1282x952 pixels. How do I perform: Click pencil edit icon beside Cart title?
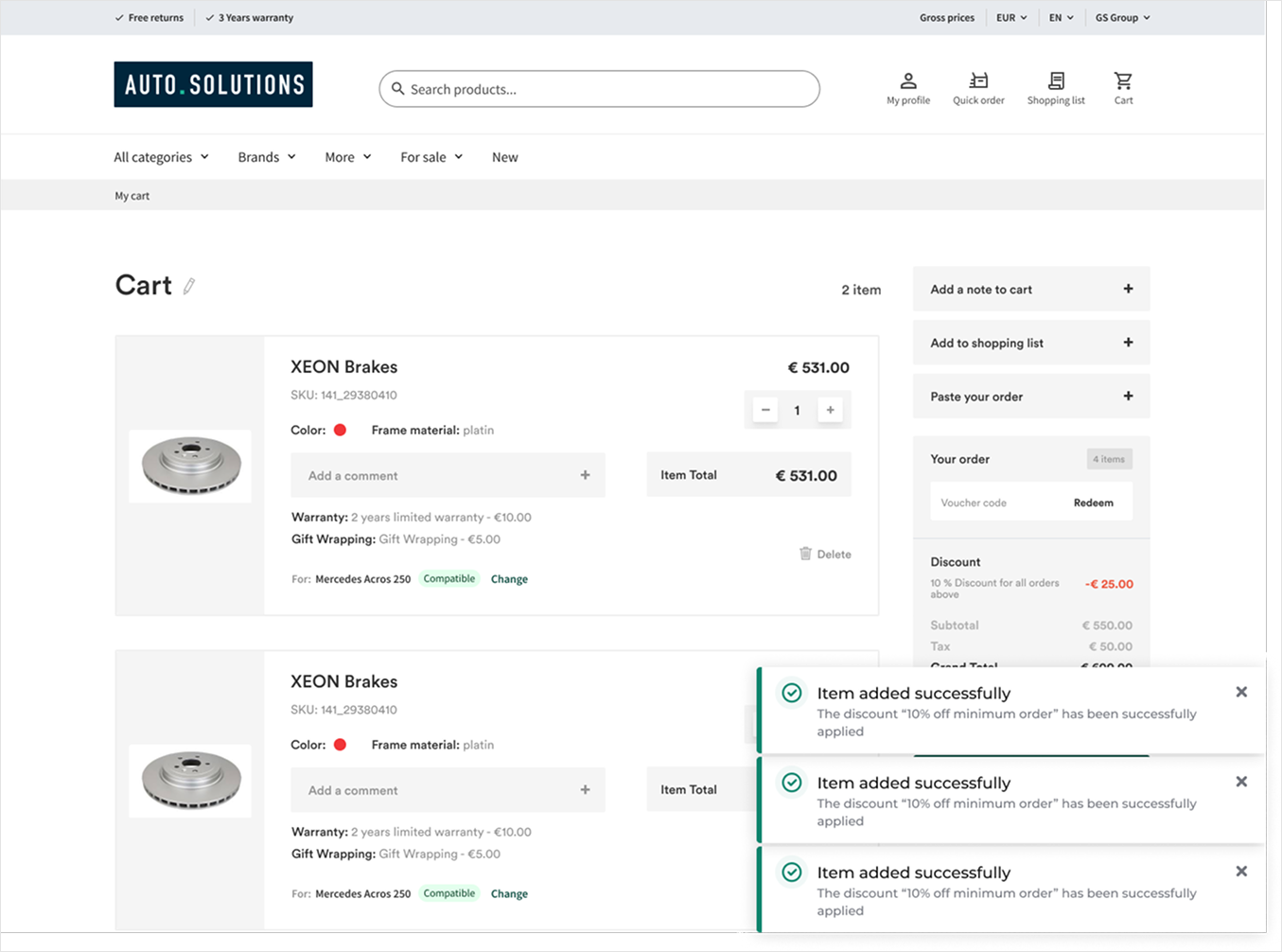click(189, 286)
